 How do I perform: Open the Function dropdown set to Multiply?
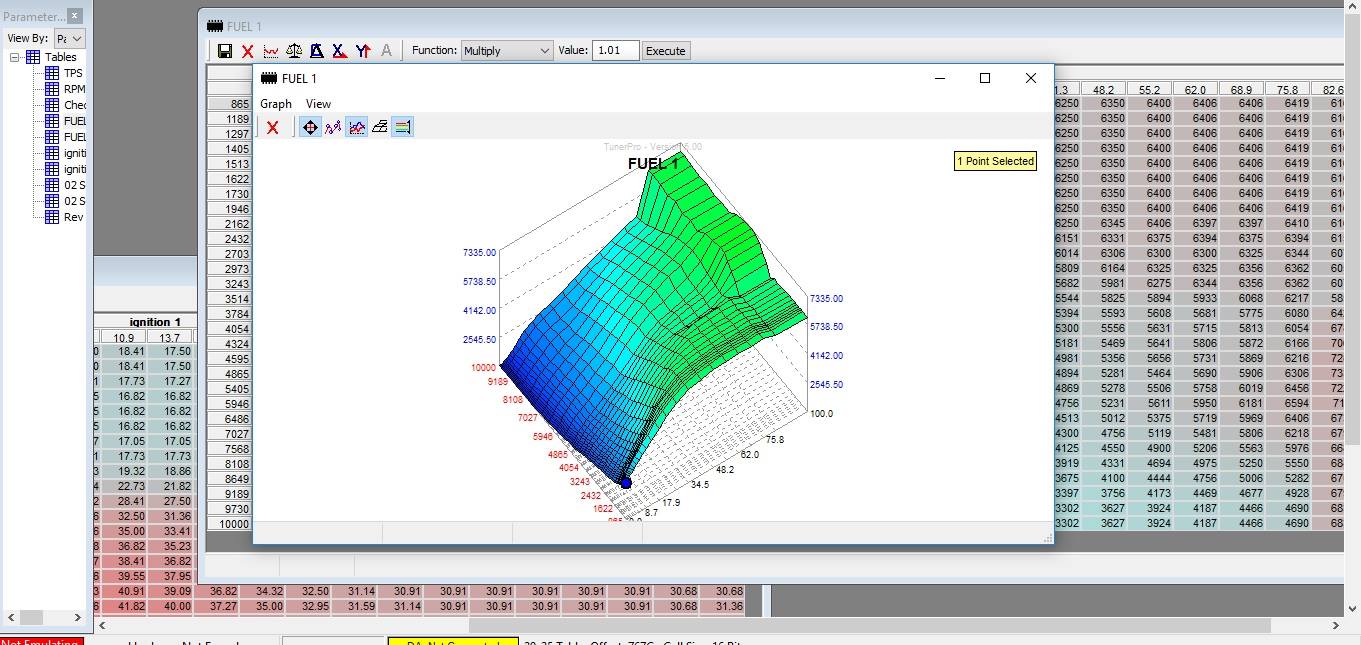click(507, 51)
